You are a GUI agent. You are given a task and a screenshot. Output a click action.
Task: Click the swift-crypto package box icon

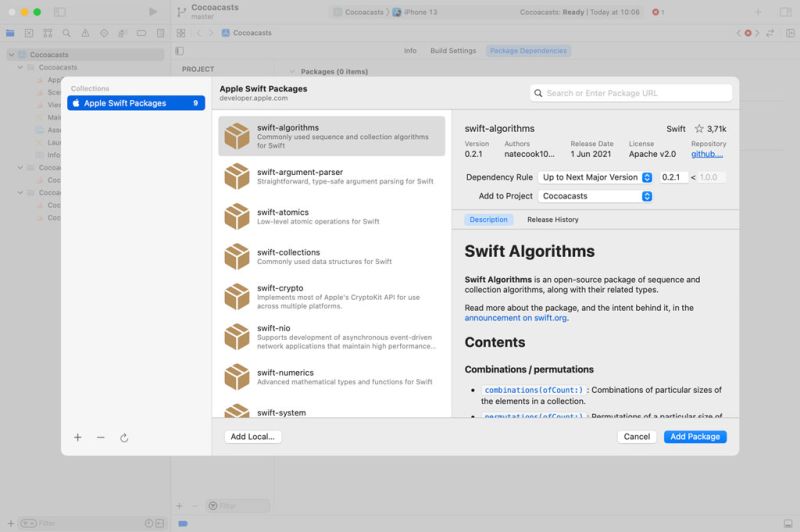coord(237,297)
